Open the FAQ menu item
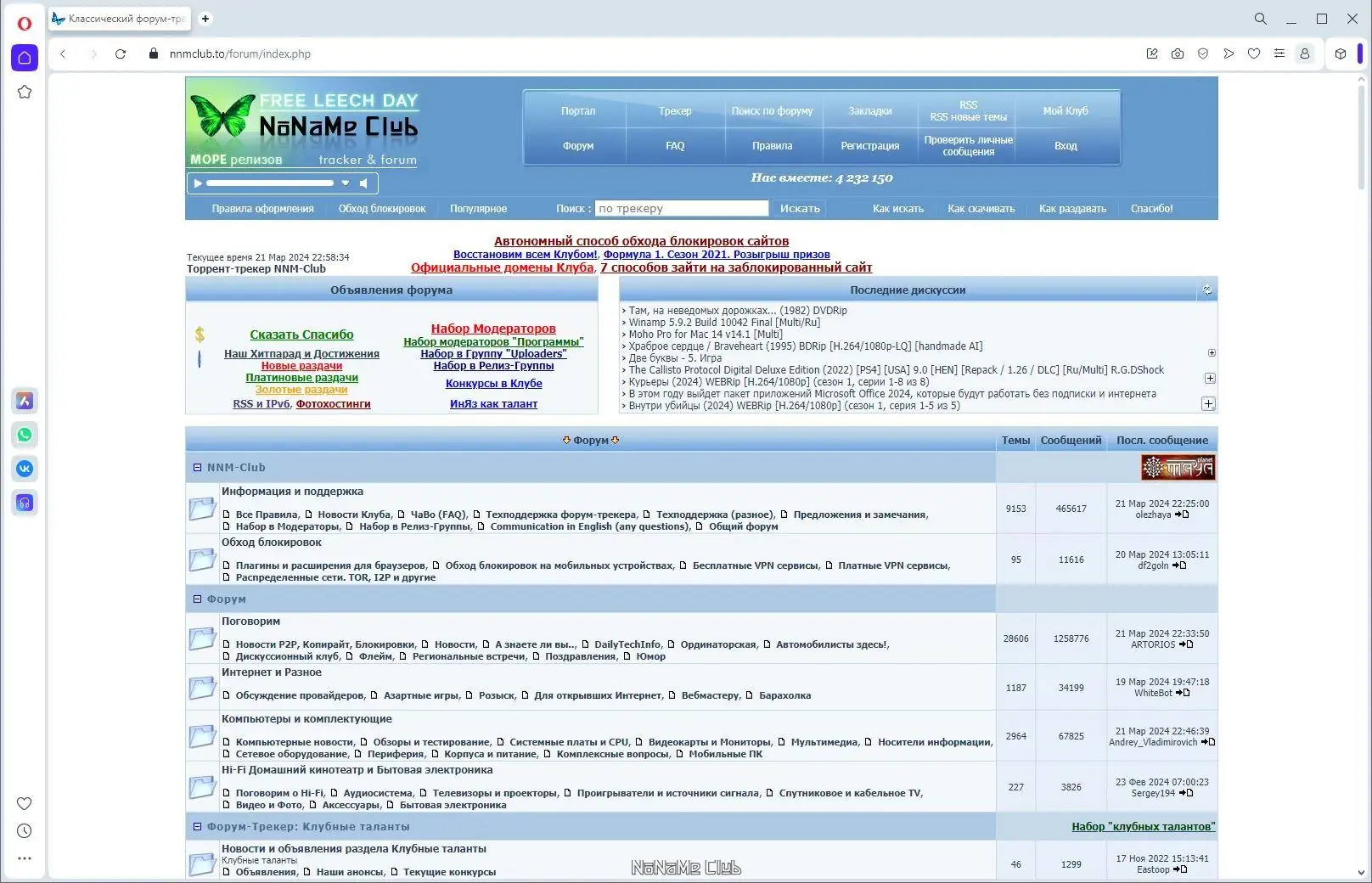 click(x=675, y=145)
